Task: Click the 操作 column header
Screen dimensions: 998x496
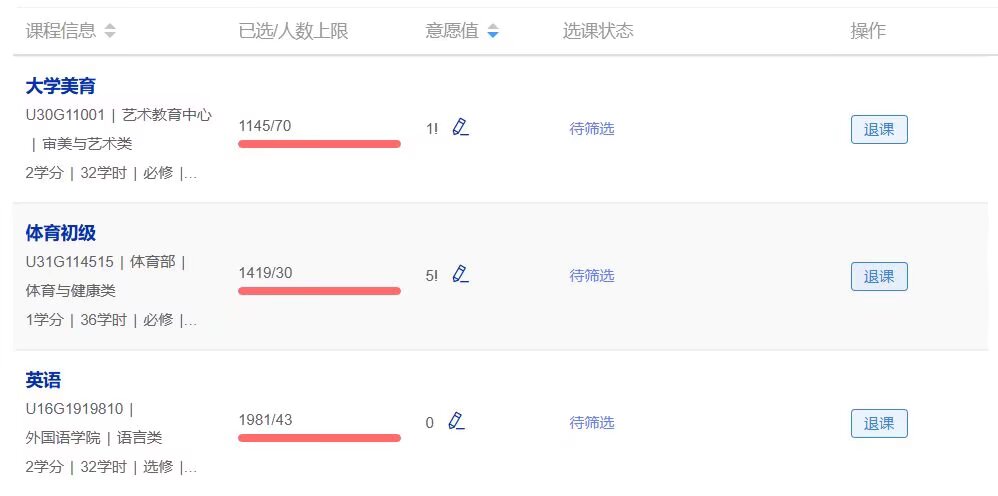Action: click(x=868, y=31)
